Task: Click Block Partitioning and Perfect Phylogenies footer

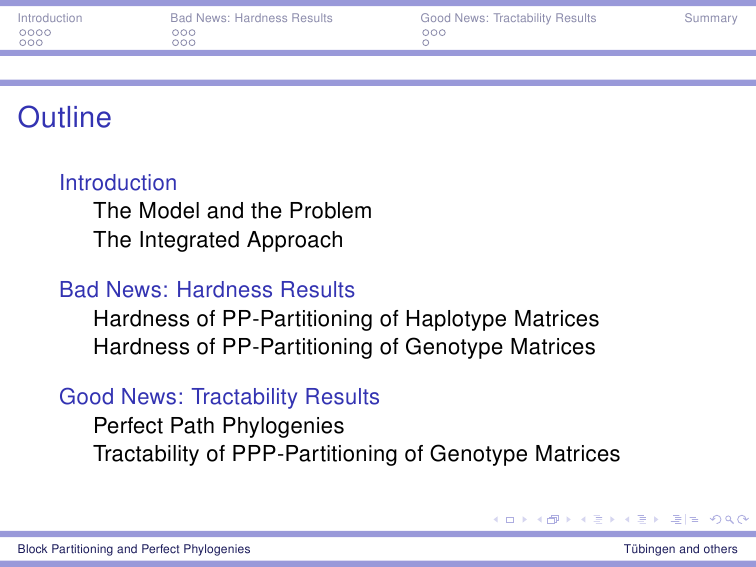Action: click(x=134, y=549)
